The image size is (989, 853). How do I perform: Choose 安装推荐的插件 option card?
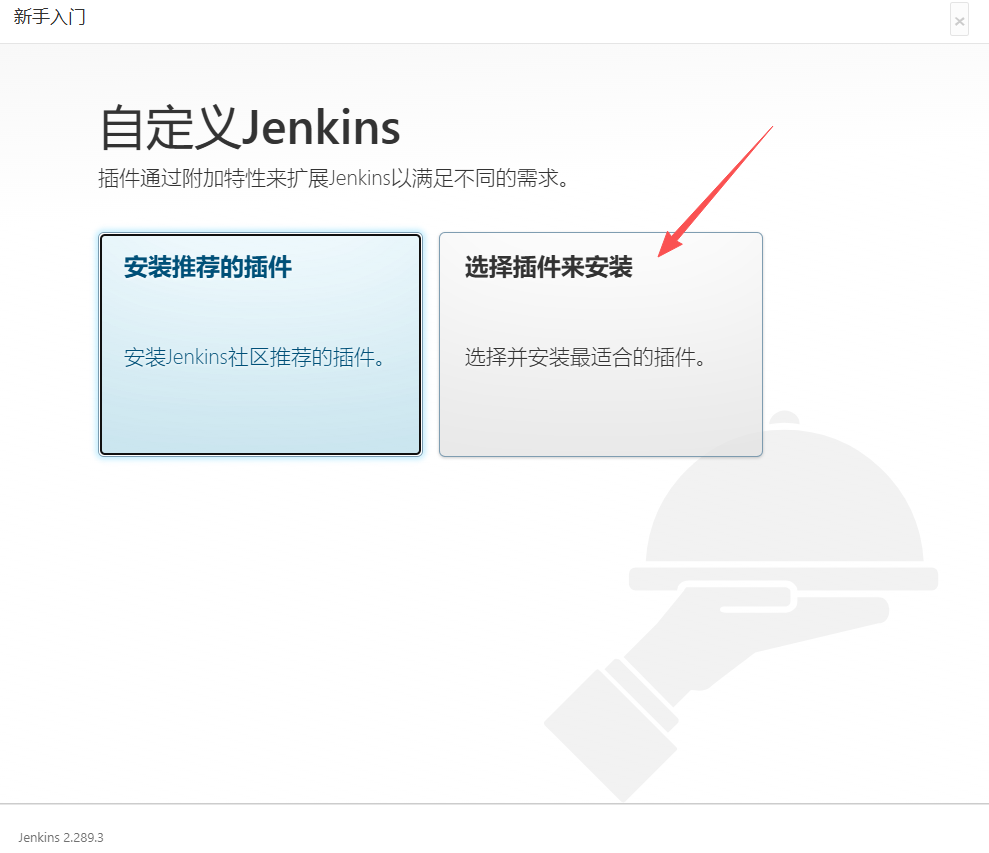(260, 344)
